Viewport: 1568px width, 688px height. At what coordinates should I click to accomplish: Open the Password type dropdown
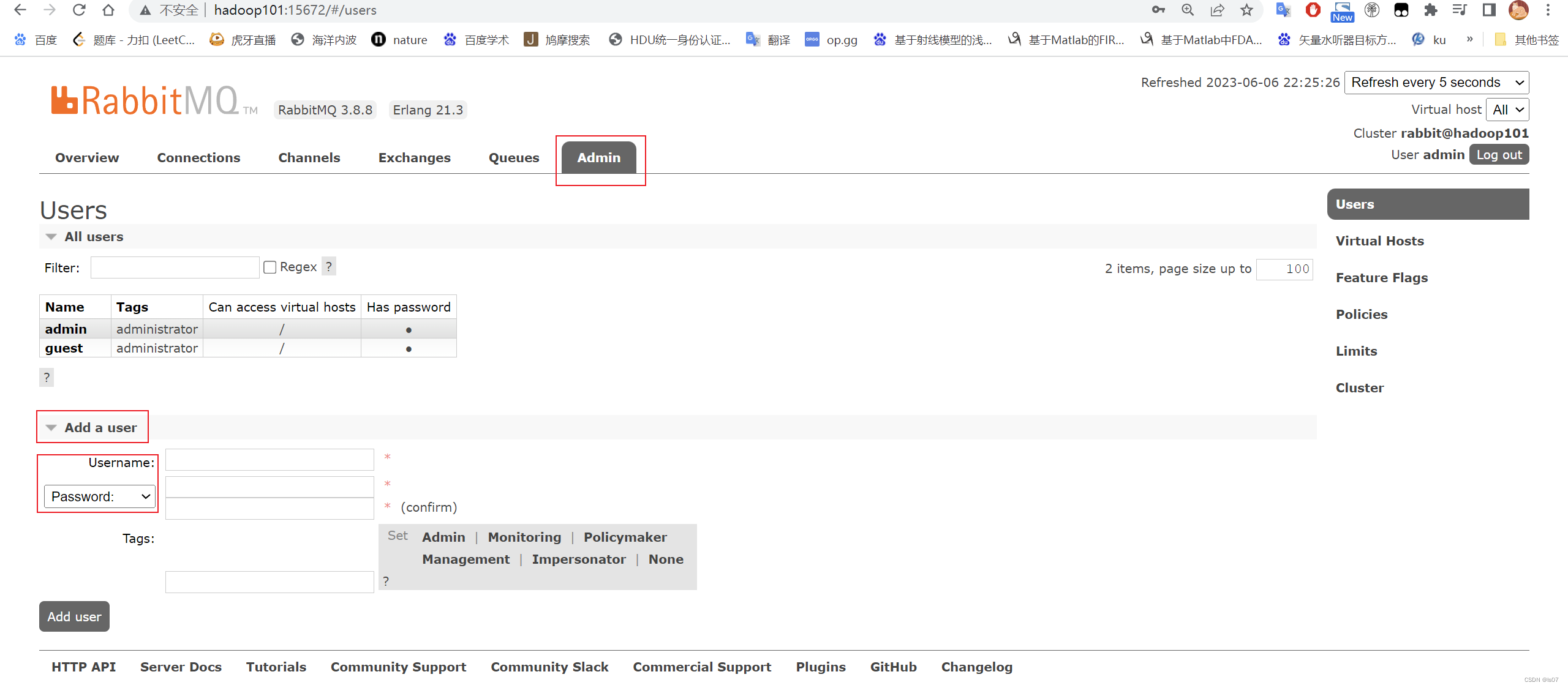[x=99, y=496]
